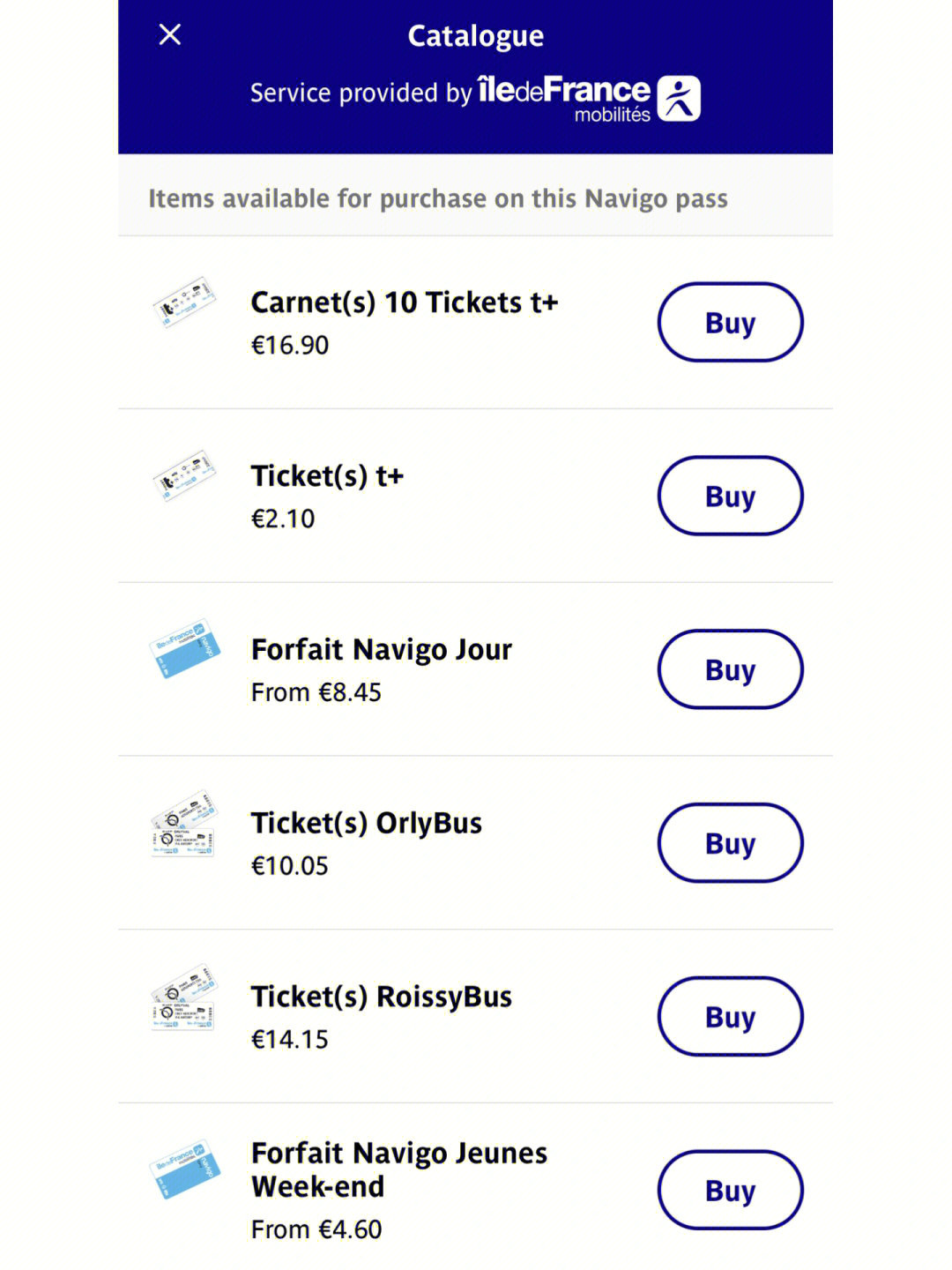
Task: Buy the Forfait Navigo Jeunes Week-end
Action: coord(730,1191)
